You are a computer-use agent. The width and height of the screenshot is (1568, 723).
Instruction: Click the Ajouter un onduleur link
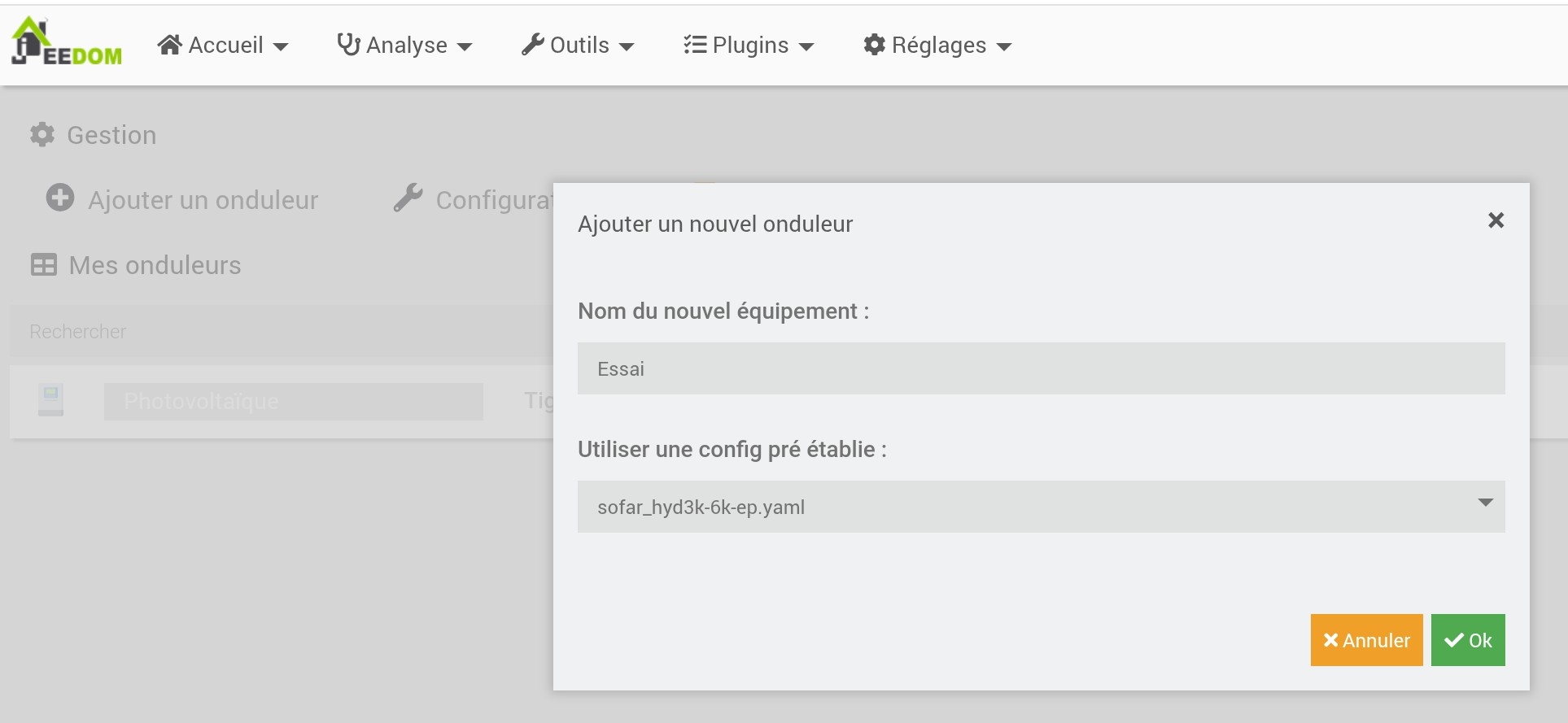coord(203,200)
